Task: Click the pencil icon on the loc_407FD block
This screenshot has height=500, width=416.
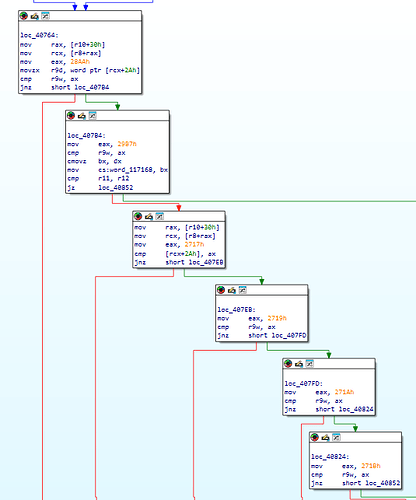Action: tap(299, 364)
